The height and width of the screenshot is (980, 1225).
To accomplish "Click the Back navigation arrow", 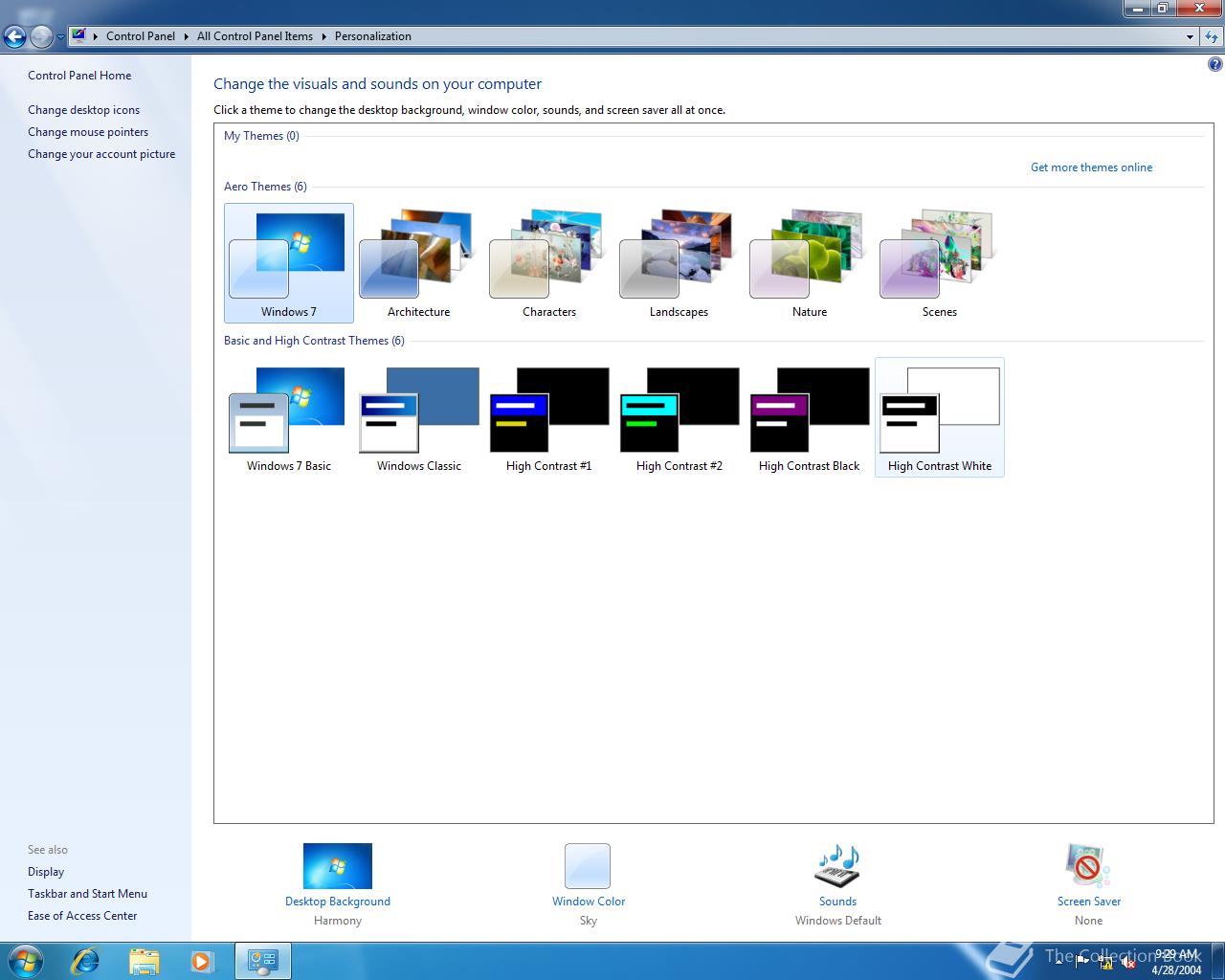I will click(14, 36).
